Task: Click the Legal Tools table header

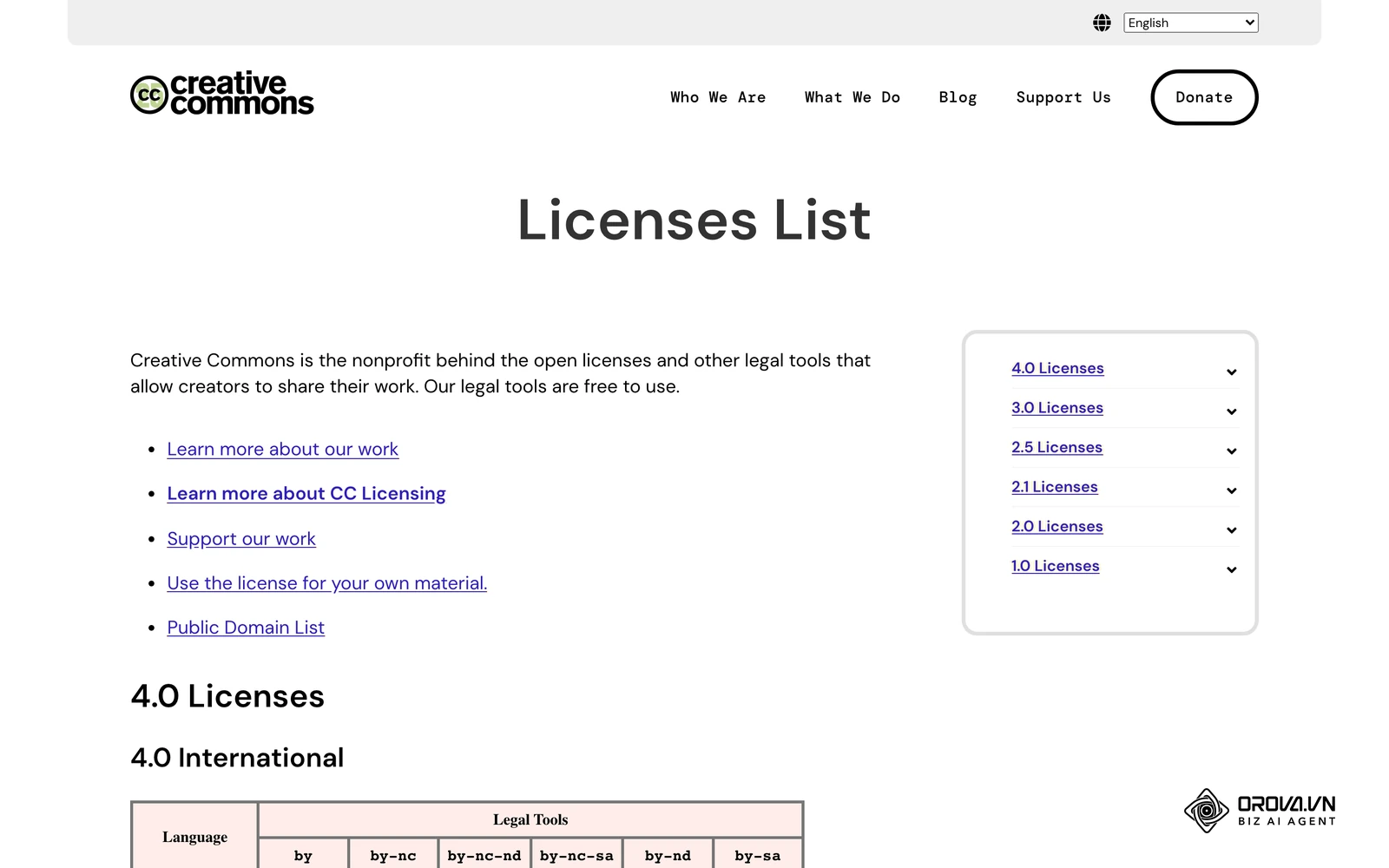Action: [x=530, y=819]
